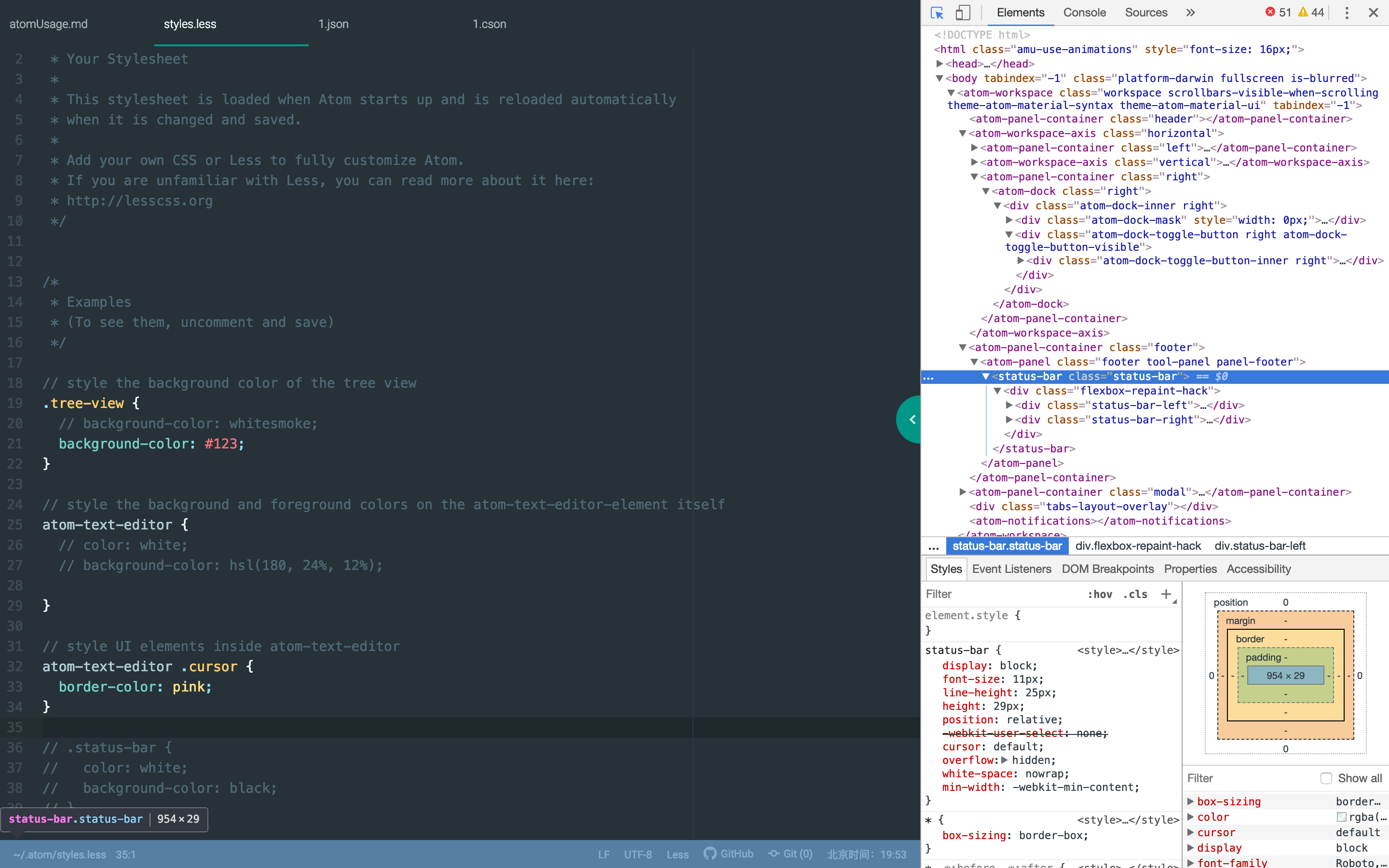Toggle the .cls element classes button

click(1135, 594)
